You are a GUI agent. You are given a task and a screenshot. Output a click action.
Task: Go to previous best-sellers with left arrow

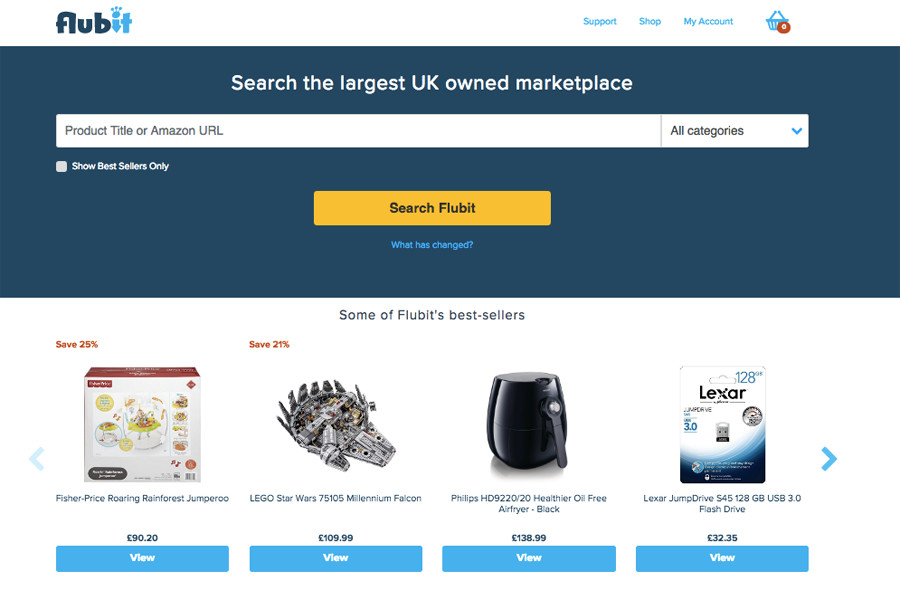click(x=37, y=459)
